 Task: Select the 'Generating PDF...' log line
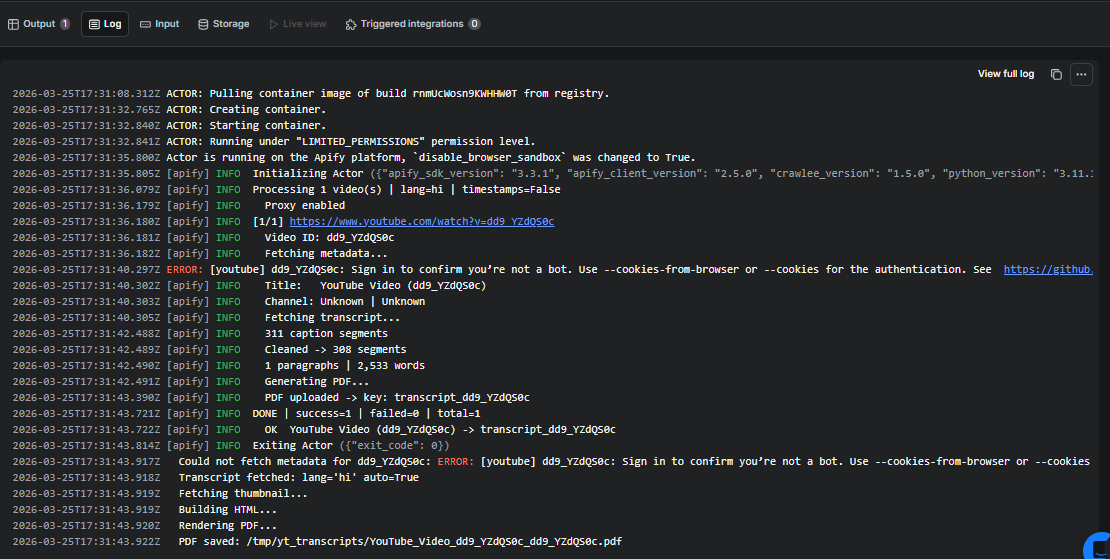[190, 381]
